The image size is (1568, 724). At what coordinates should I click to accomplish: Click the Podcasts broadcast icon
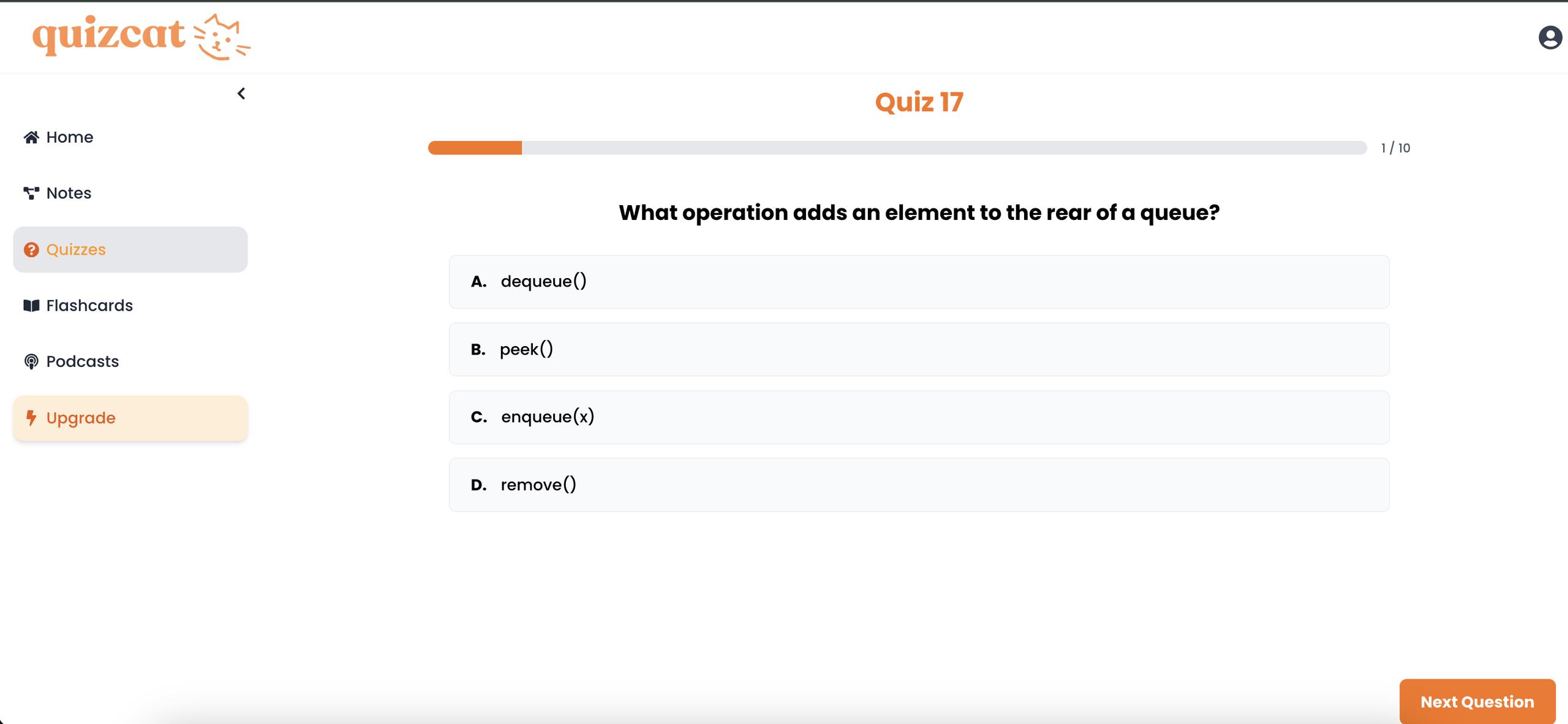[31, 362]
